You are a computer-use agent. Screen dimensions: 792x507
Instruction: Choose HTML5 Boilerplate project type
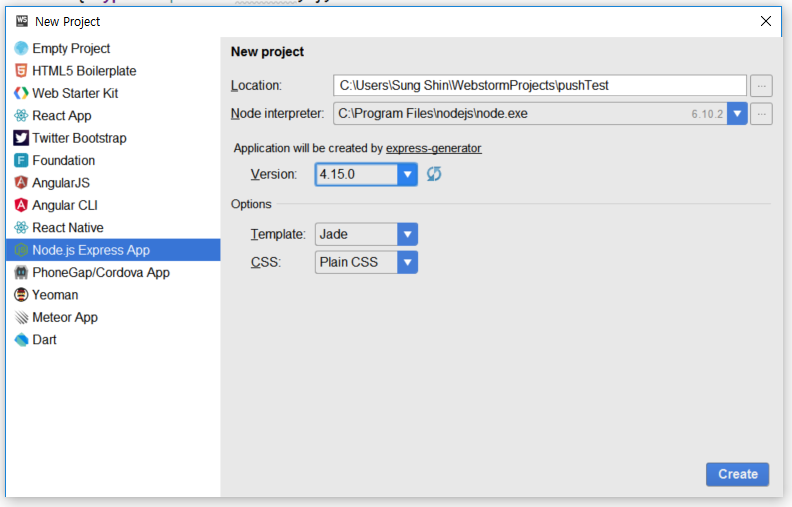[113, 71]
